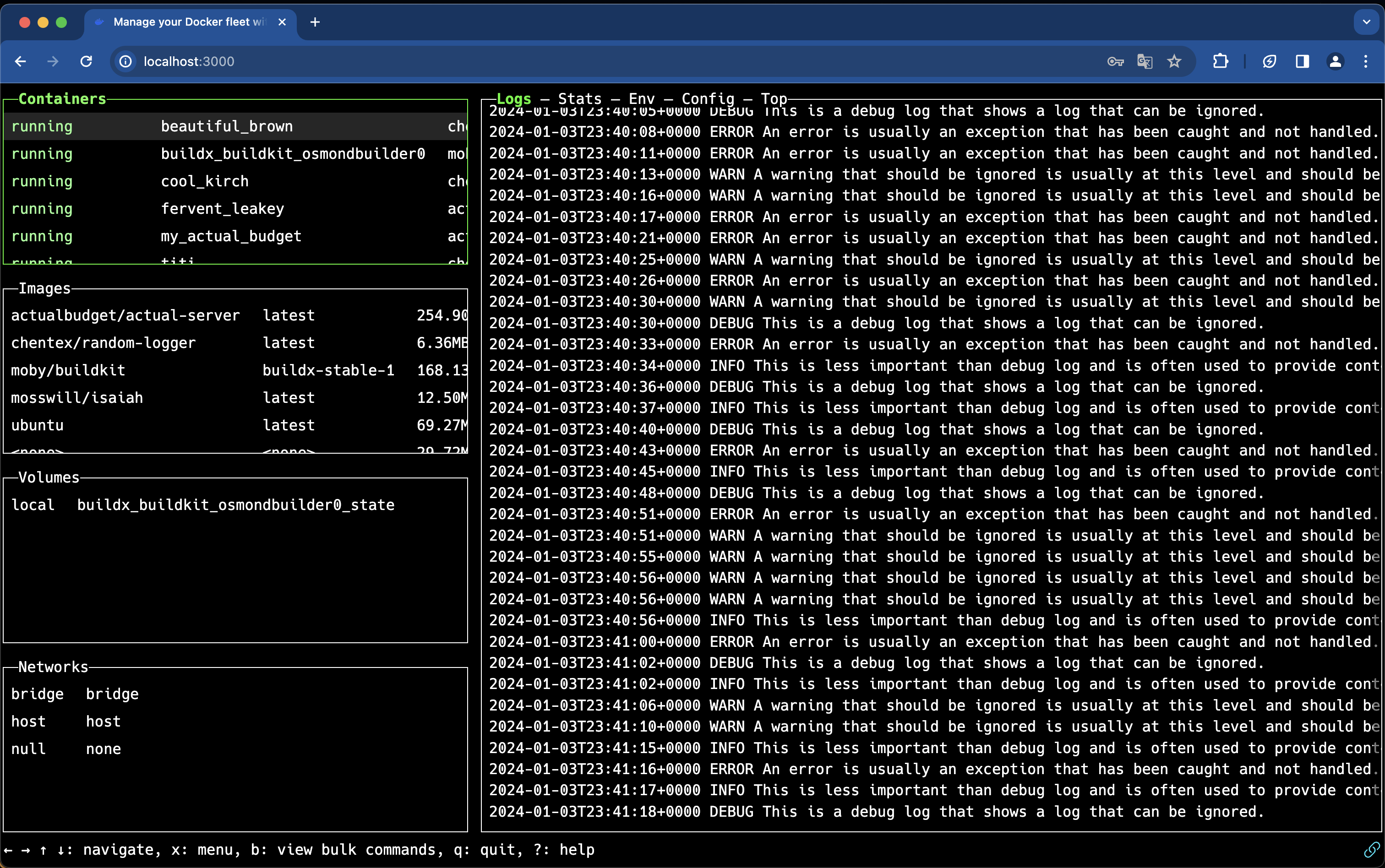The height and width of the screenshot is (868, 1385).
Task: Click the password key icon
Action: 1115,61
